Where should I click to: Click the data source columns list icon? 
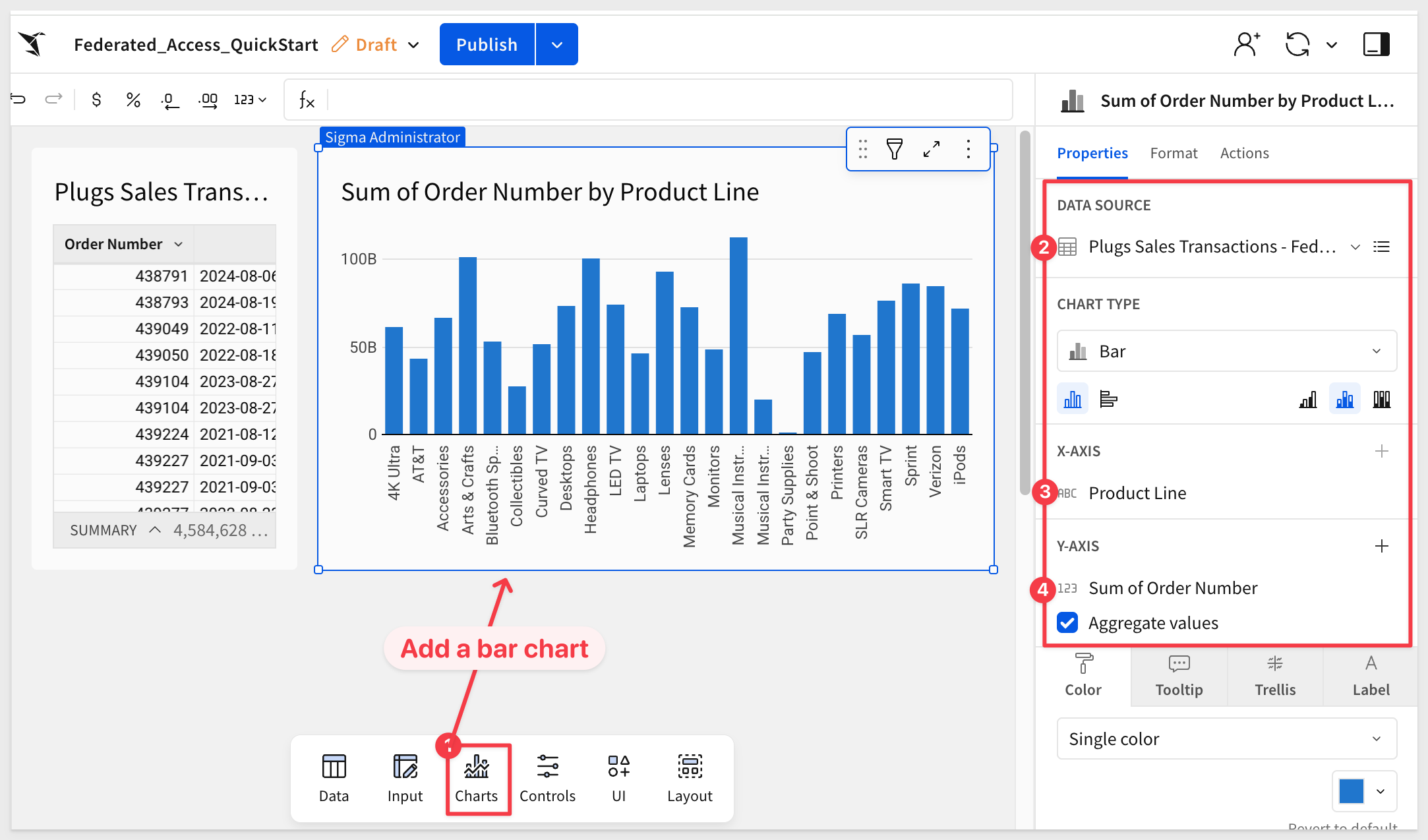point(1381,247)
